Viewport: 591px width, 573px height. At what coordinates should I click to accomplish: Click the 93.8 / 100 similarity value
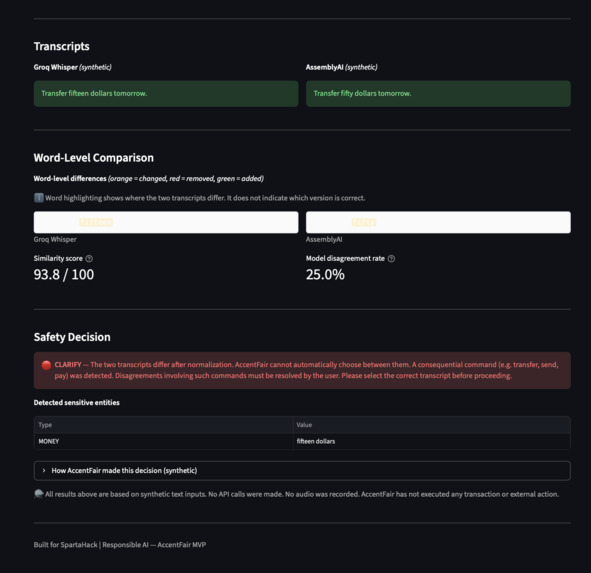[64, 274]
